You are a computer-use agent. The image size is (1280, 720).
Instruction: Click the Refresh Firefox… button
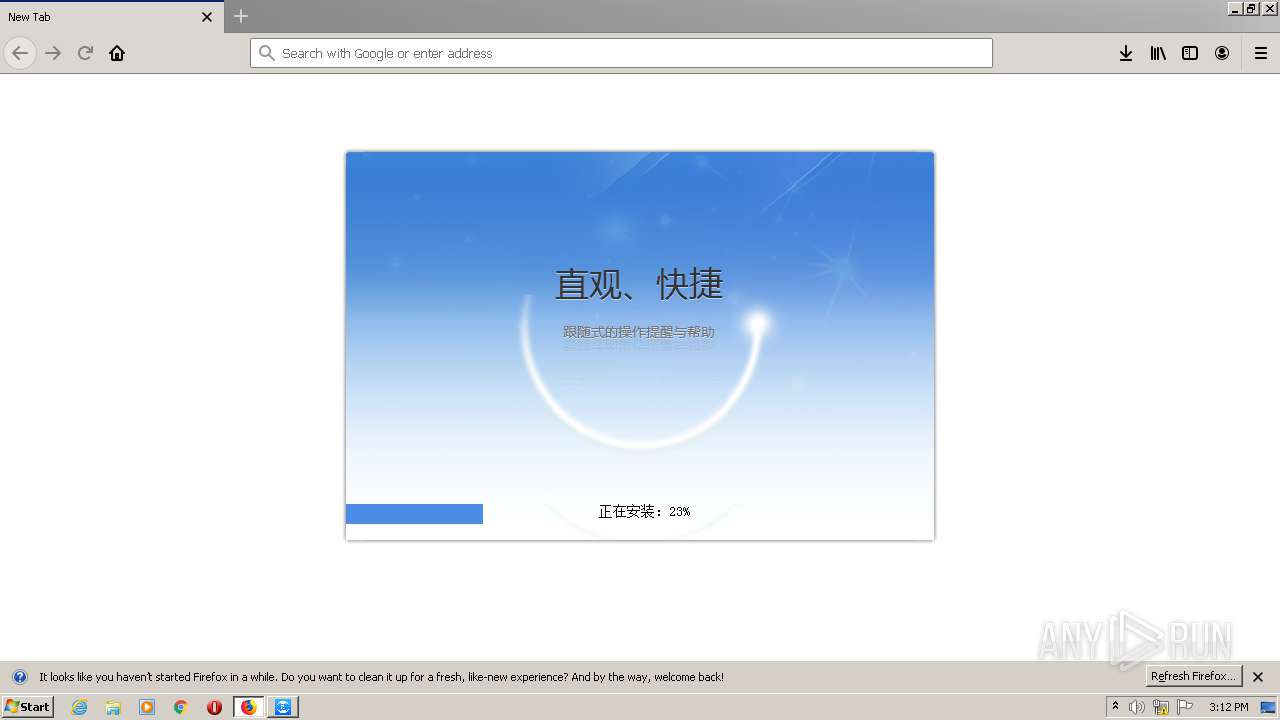(x=1194, y=677)
